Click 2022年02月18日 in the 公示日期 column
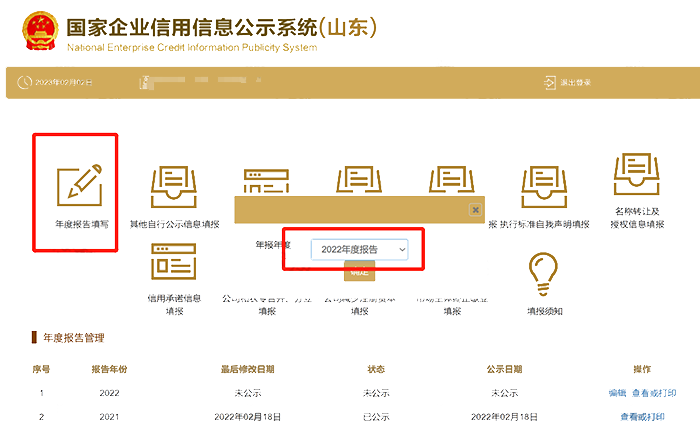 point(504,417)
